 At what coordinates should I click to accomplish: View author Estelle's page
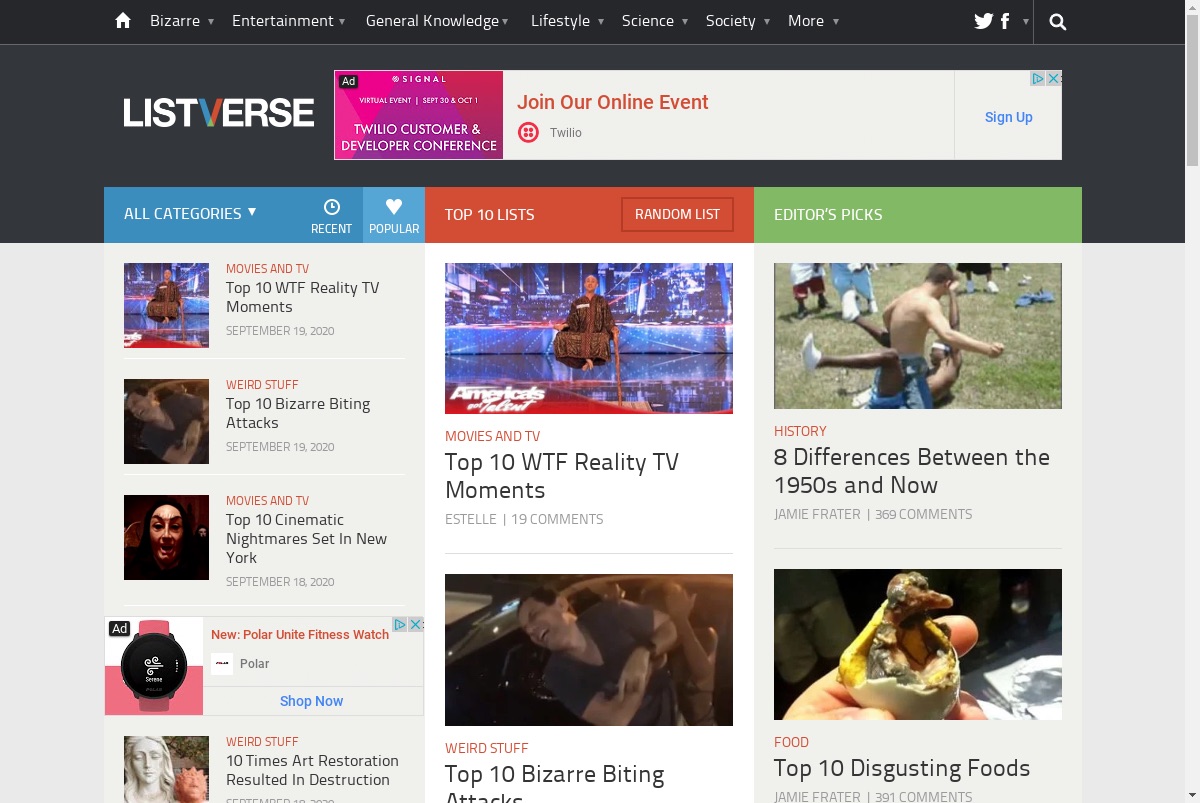point(471,519)
